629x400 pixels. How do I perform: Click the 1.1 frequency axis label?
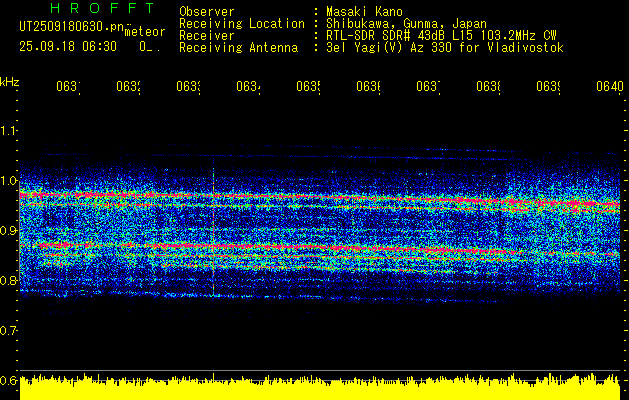pyautogui.click(x=8, y=130)
